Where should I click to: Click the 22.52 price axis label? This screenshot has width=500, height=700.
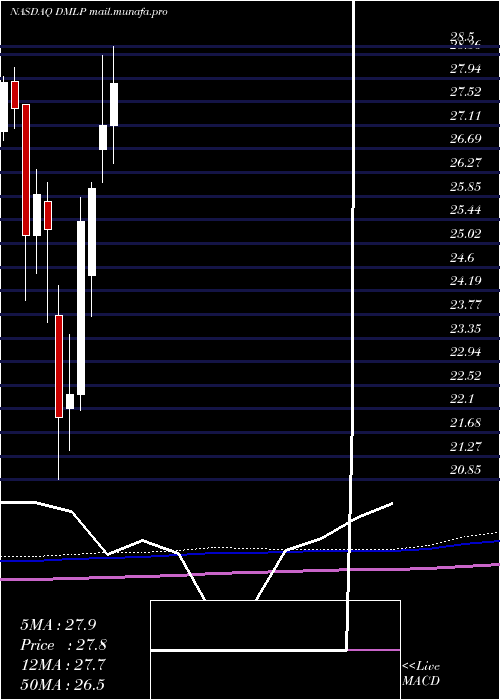(x=465, y=375)
